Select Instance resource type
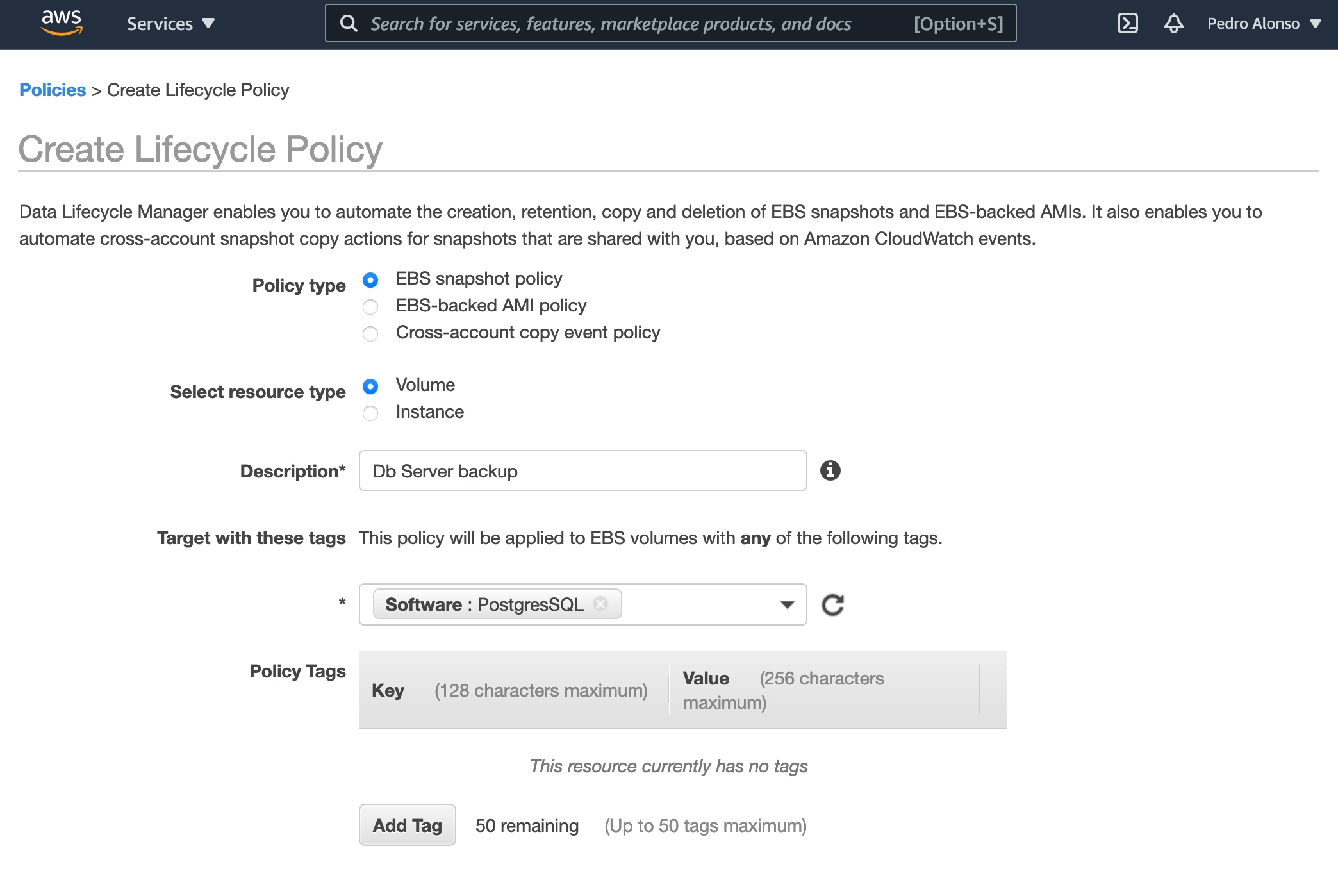The image size is (1338, 896). coord(370,413)
